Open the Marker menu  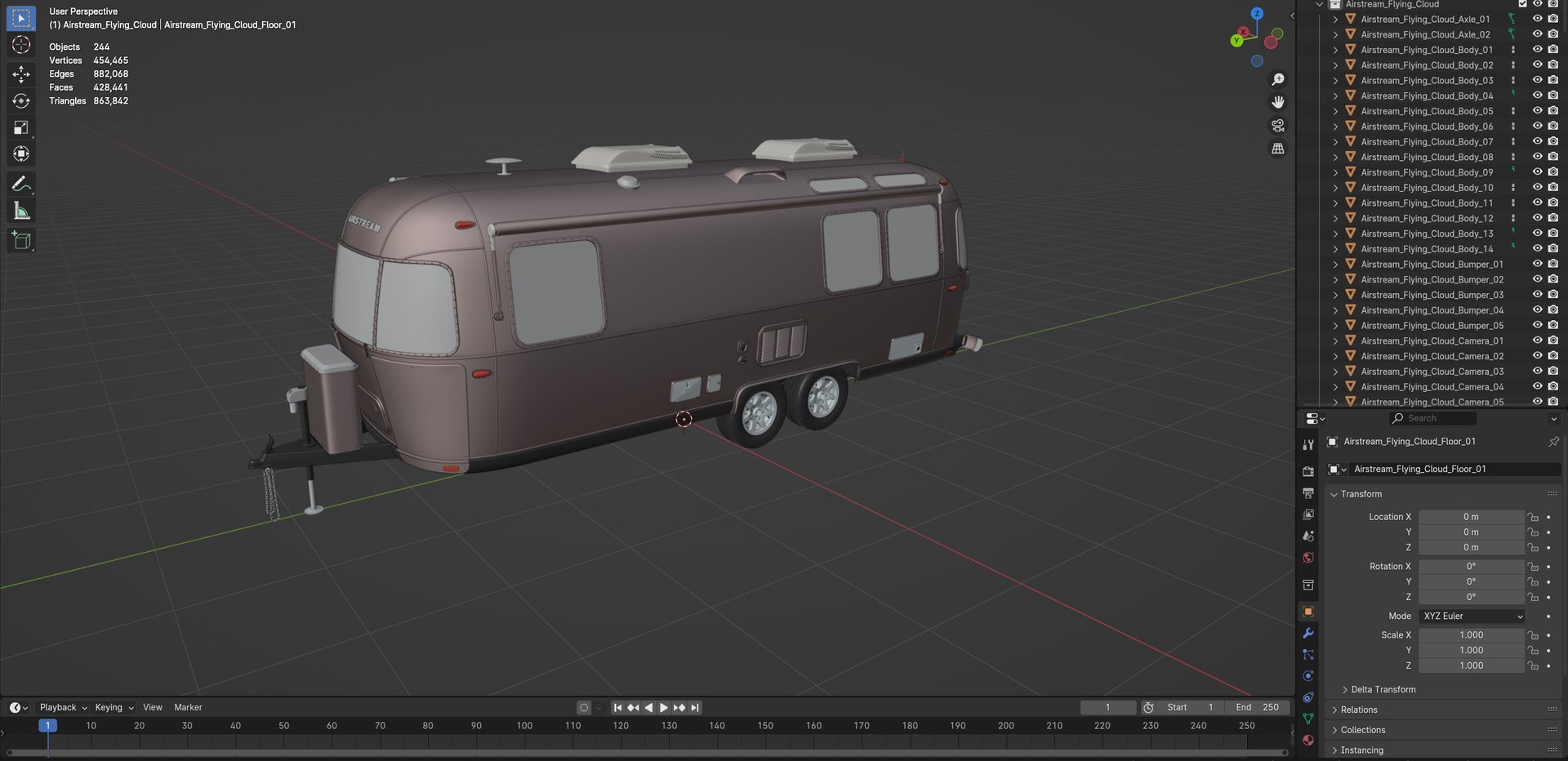click(x=188, y=708)
